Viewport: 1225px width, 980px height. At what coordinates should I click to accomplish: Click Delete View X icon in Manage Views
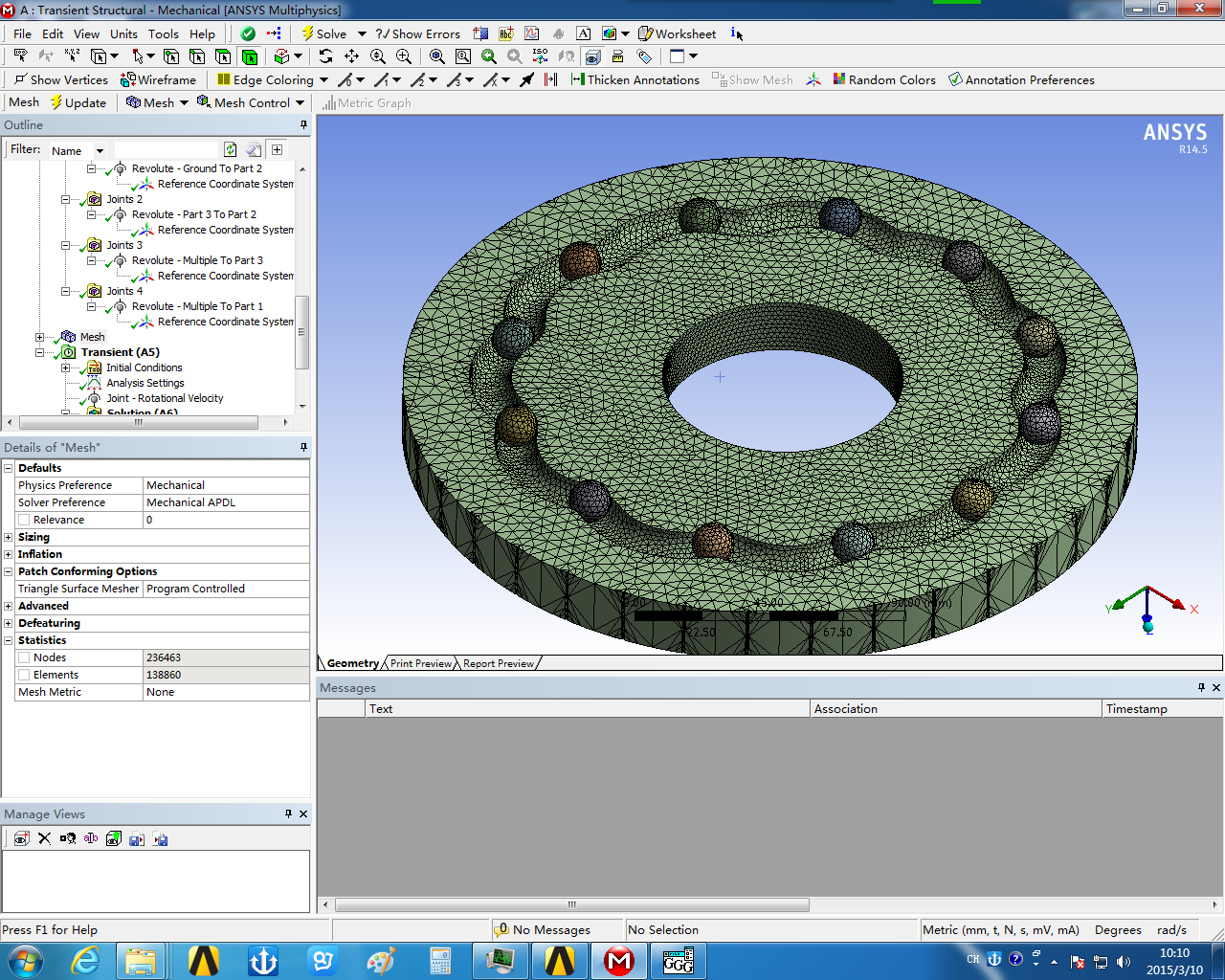(x=44, y=838)
